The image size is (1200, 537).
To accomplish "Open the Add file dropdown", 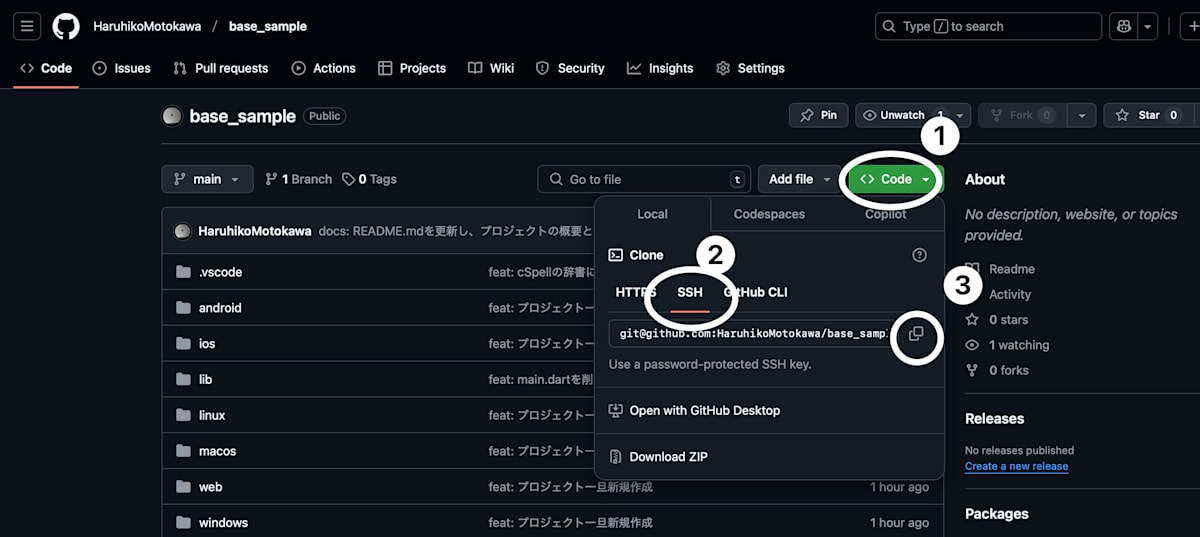I will 799,179.
